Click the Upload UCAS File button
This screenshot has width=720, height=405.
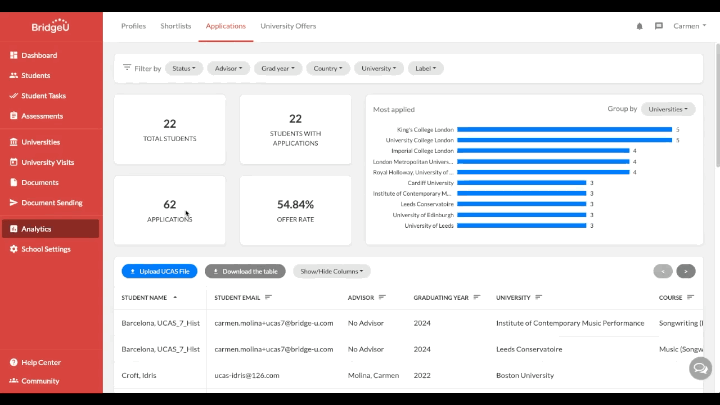[159, 271]
